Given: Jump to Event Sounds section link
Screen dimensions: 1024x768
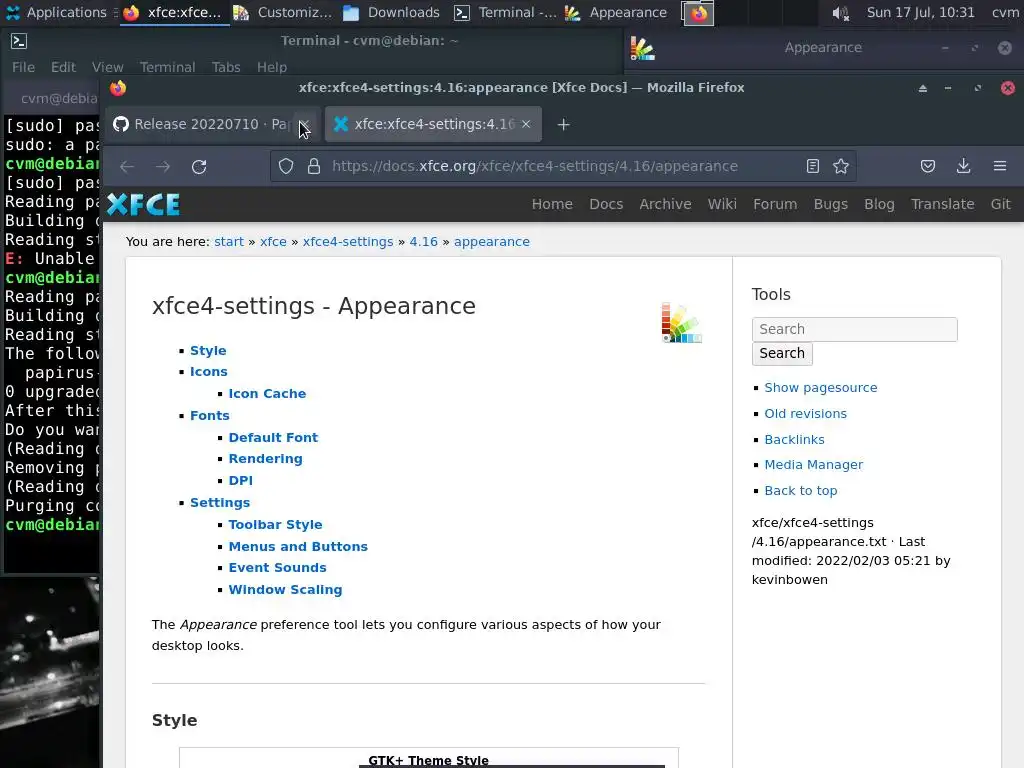Looking at the screenshot, I should [277, 568].
